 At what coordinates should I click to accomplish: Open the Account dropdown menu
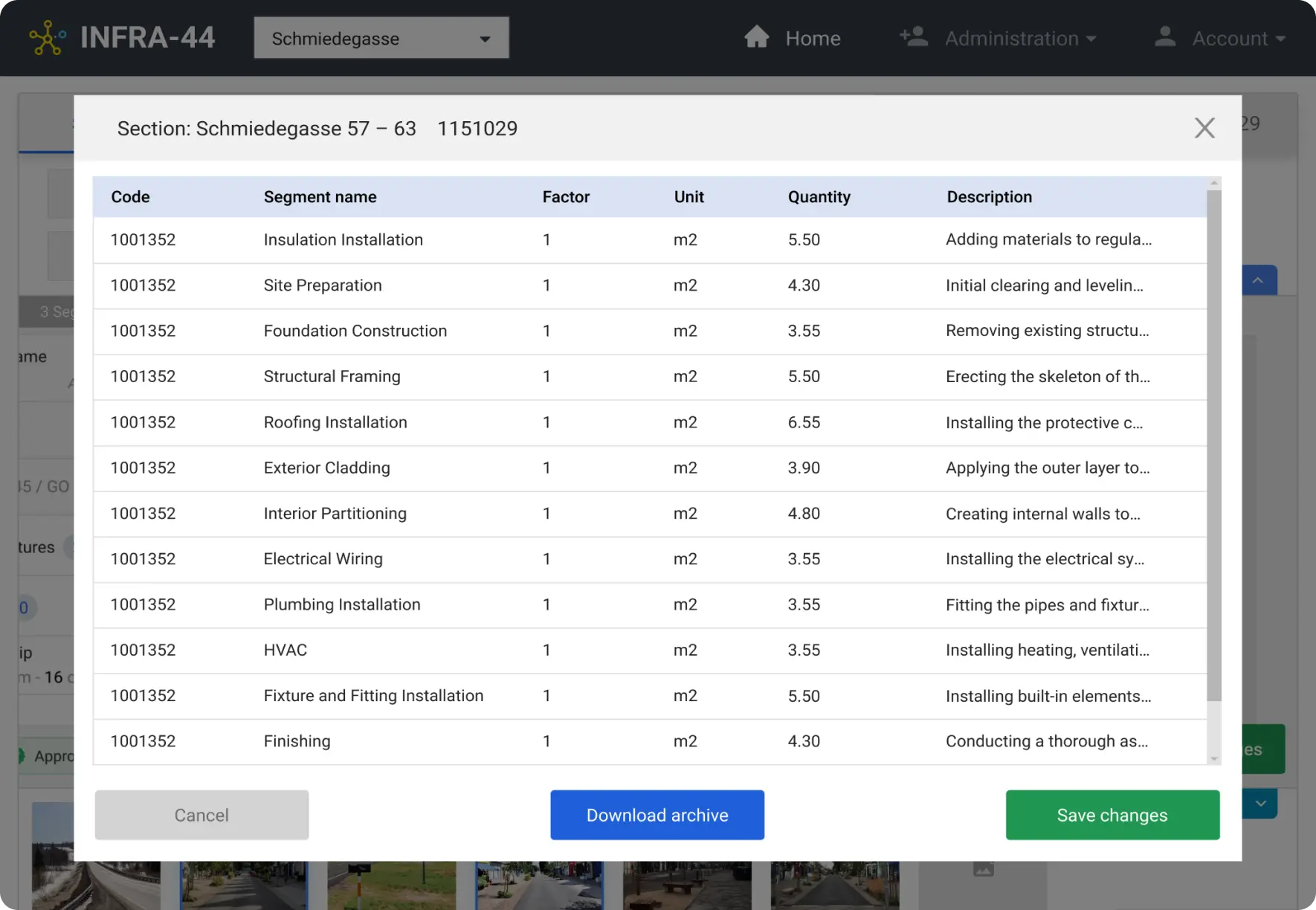1238,38
